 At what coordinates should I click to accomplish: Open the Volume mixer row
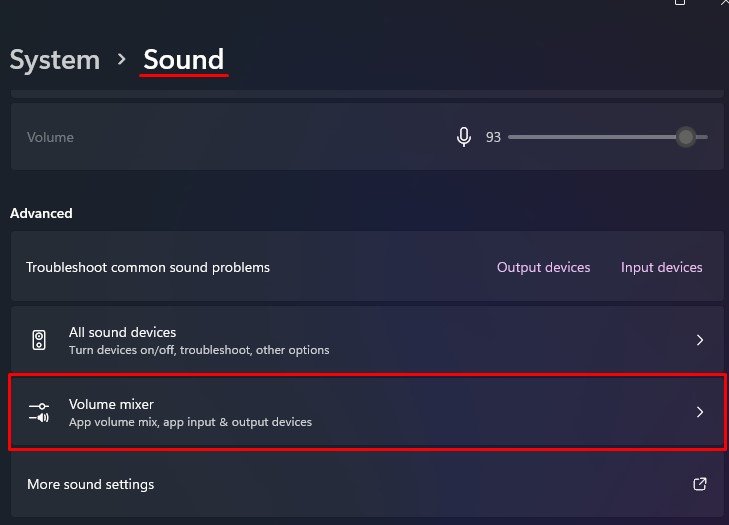[367, 412]
